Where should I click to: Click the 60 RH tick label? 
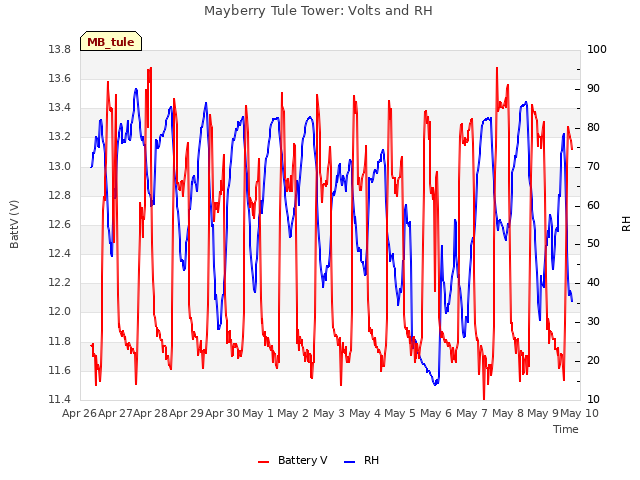[x=593, y=205]
